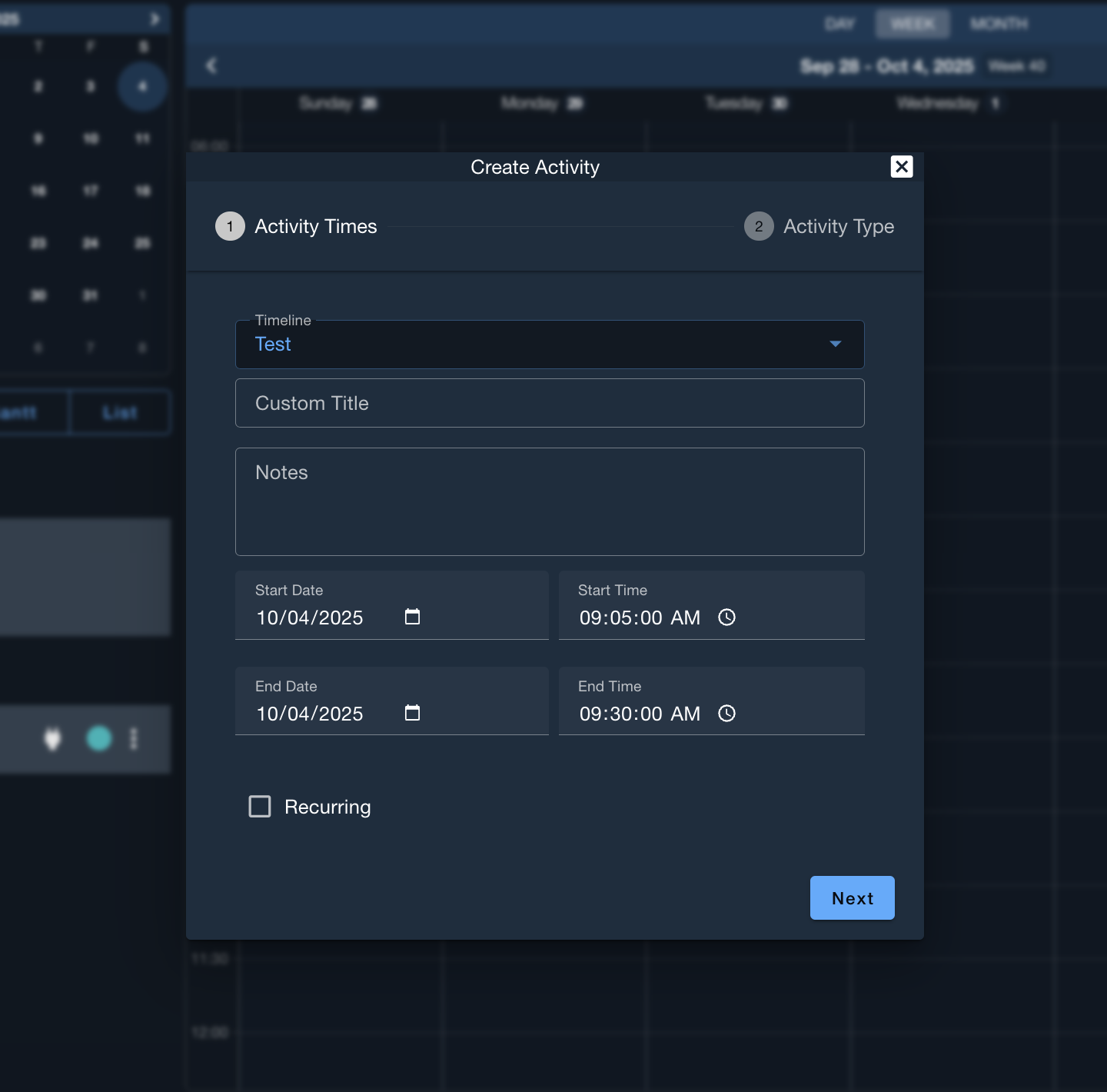
Task: Switch to the List view button
Action: click(119, 413)
